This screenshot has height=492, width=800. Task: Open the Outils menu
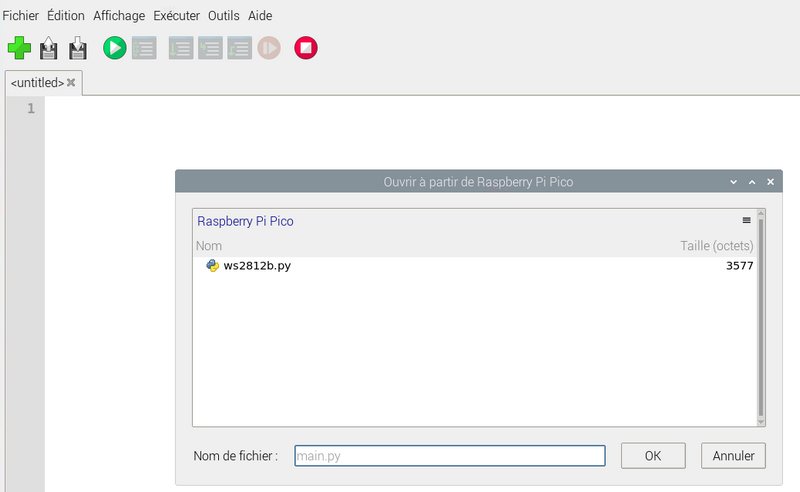click(223, 16)
